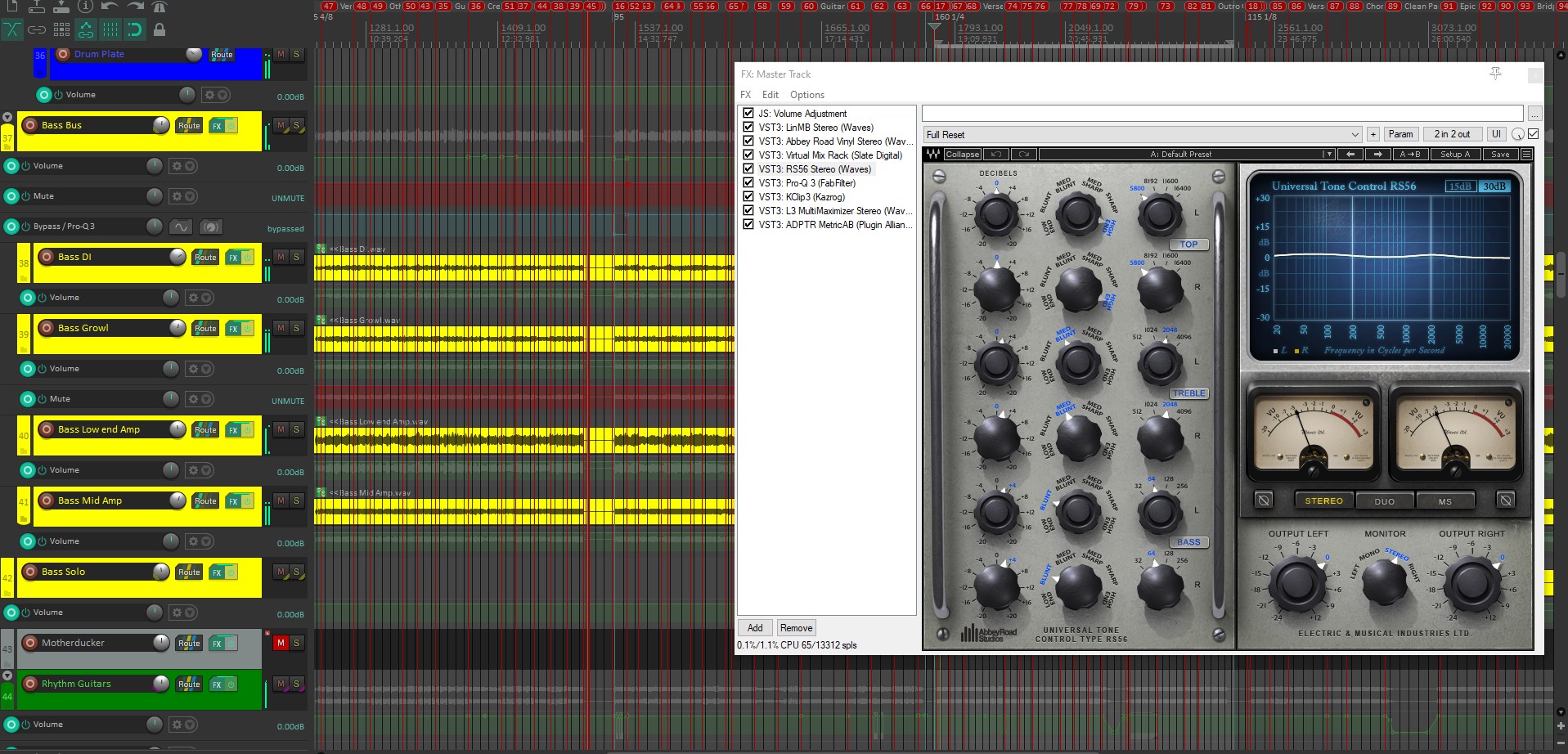
Task: Click phase invert icon under right VU meter
Action: click(1506, 500)
